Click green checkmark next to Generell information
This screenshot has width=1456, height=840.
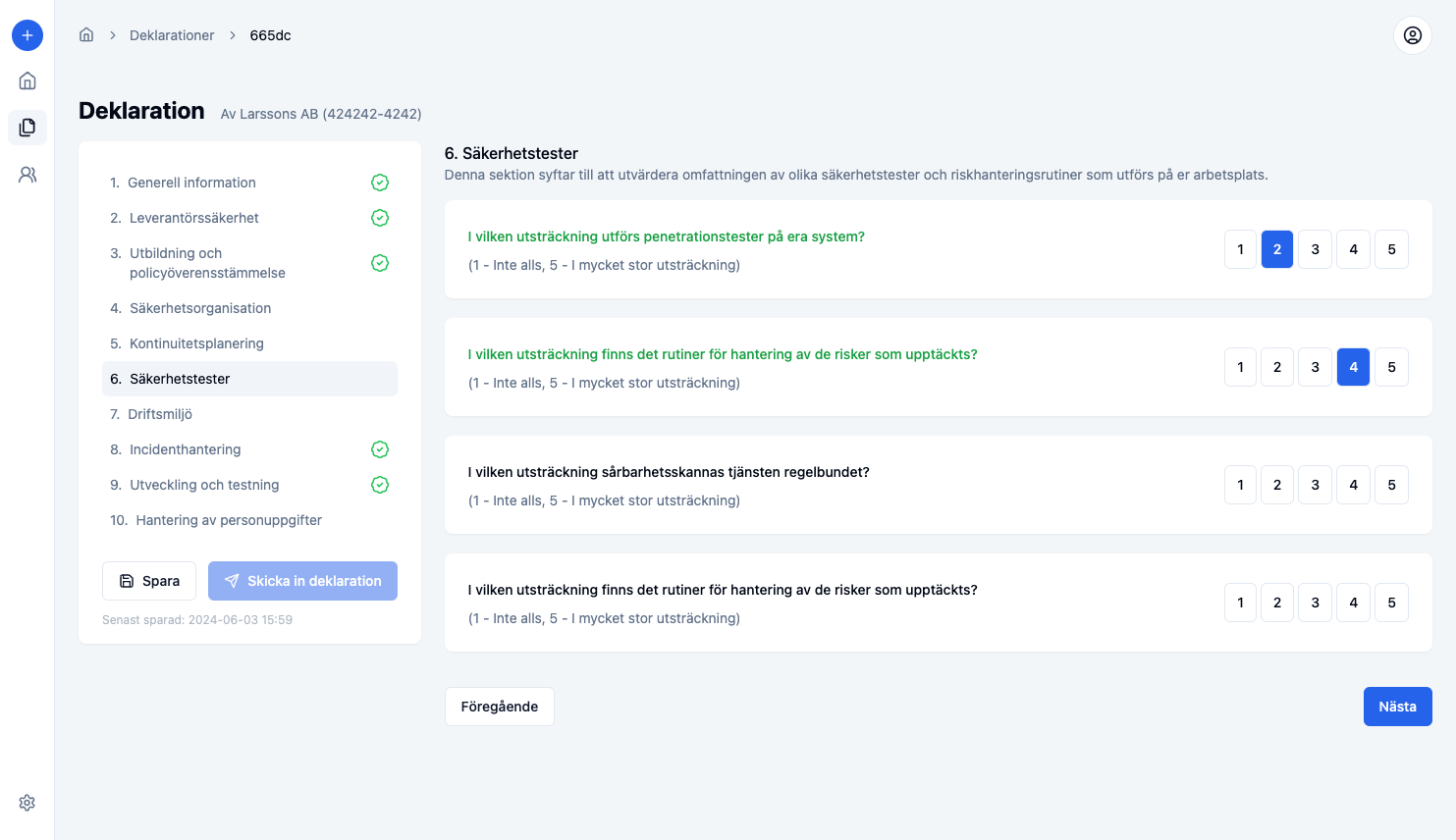click(380, 183)
